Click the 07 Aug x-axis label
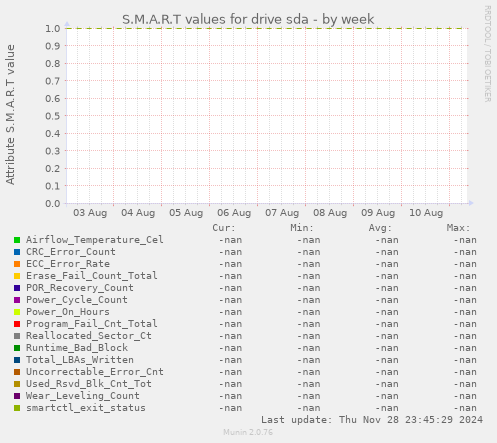Image resolution: width=497 pixels, height=443 pixels. 282,213
